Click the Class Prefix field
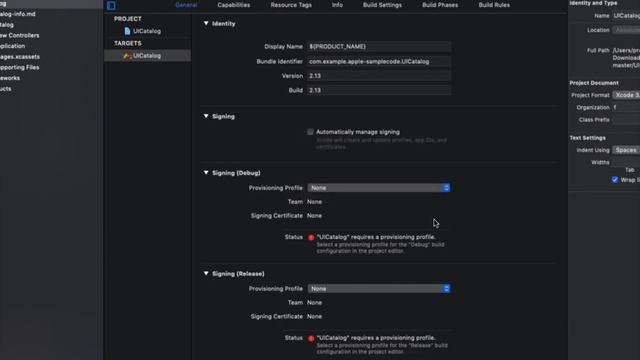The width and height of the screenshot is (640, 360). (x=626, y=120)
